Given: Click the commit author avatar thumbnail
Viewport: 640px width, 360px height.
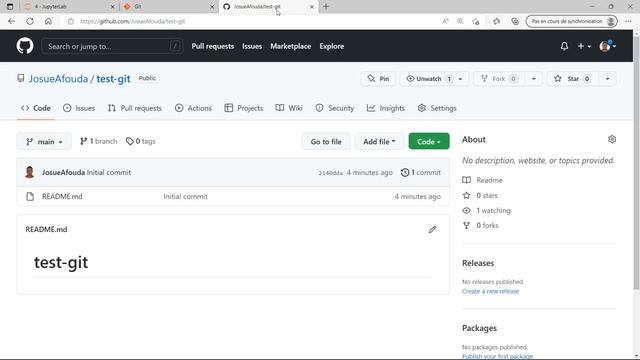Looking at the screenshot, I should point(29,172).
